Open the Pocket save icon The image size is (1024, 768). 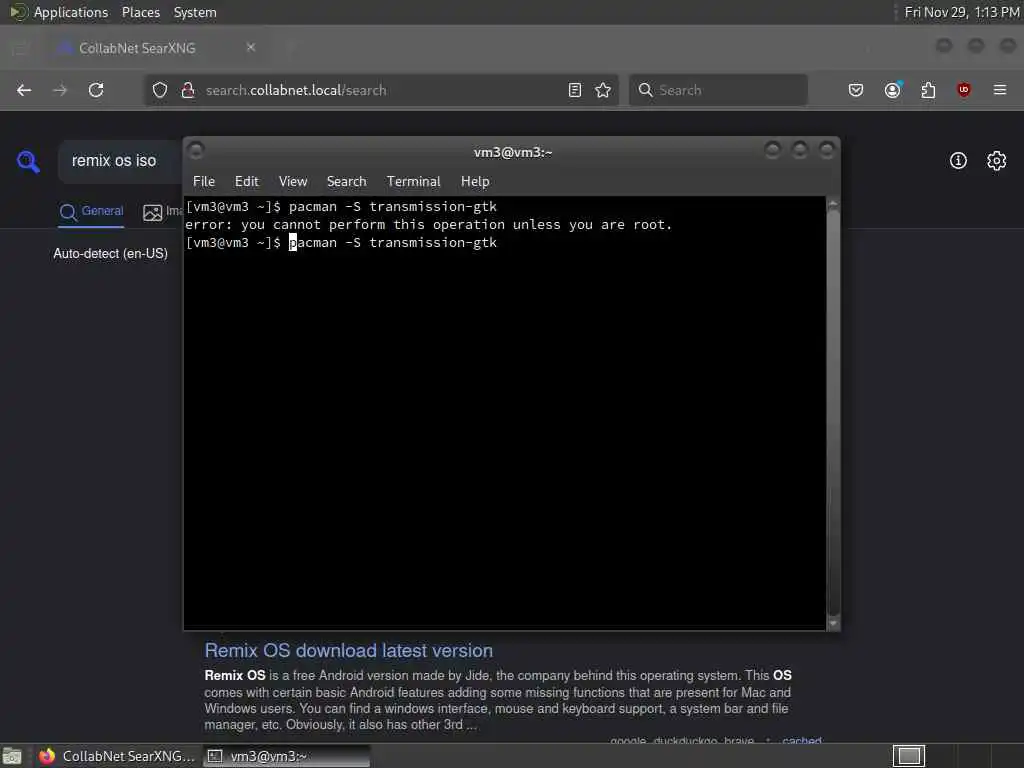[x=856, y=90]
